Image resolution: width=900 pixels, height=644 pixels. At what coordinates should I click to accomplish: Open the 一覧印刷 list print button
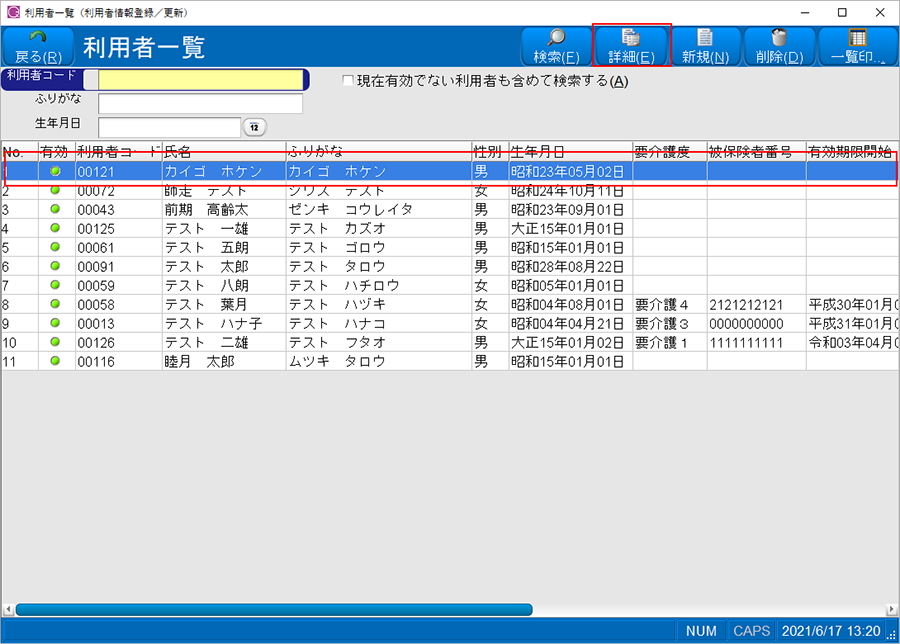[x=858, y=46]
